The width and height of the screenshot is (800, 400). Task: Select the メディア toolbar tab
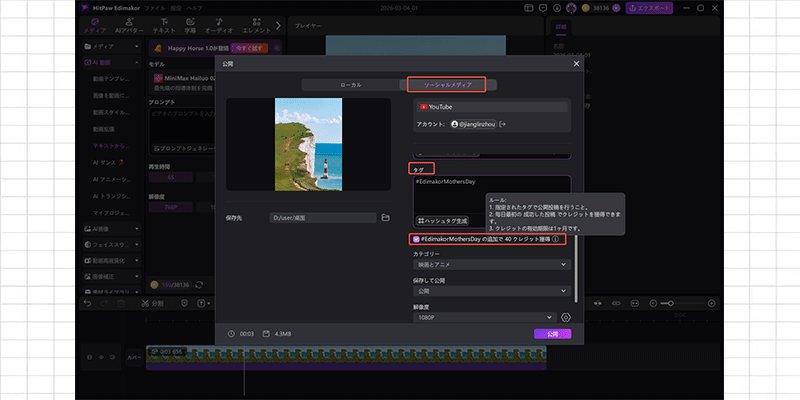click(x=95, y=26)
